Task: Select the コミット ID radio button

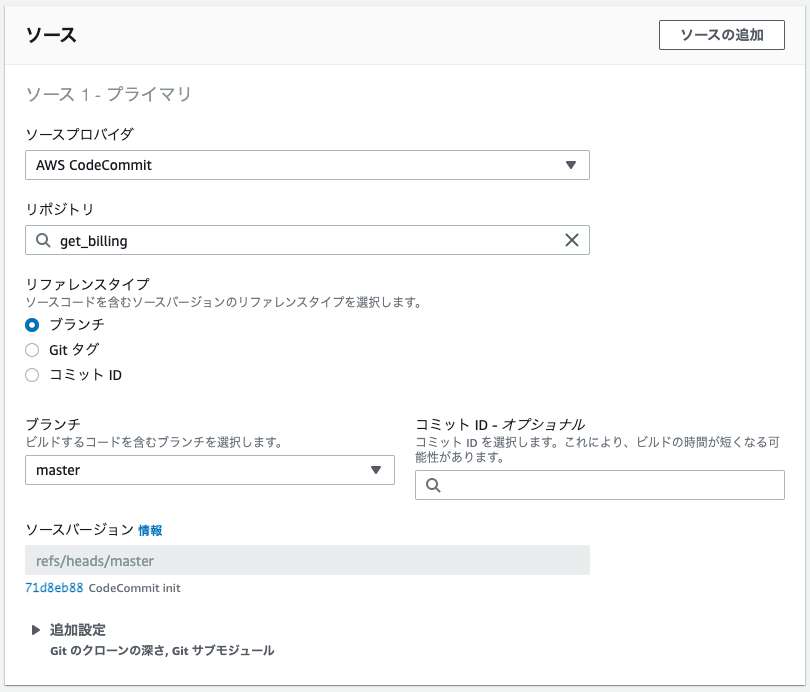Action: click(x=32, y=375)
